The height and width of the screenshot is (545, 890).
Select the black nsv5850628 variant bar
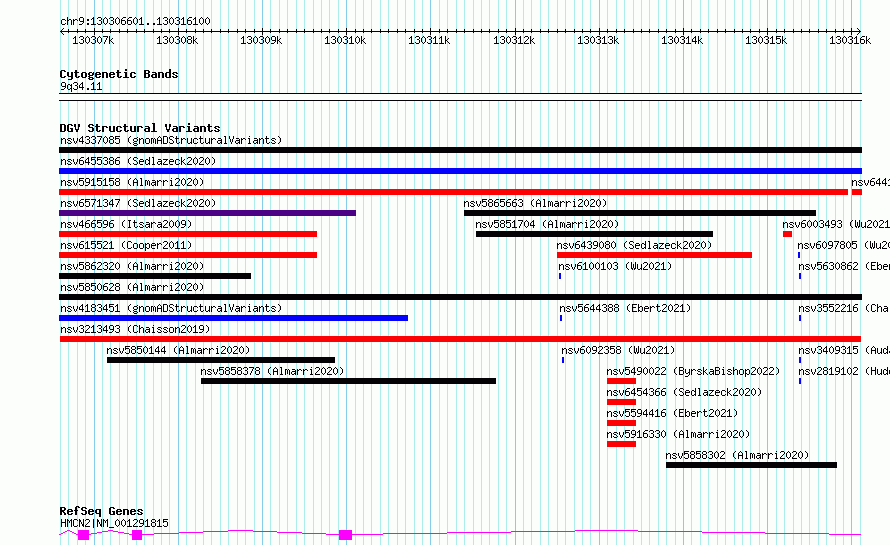coord(460,297)
